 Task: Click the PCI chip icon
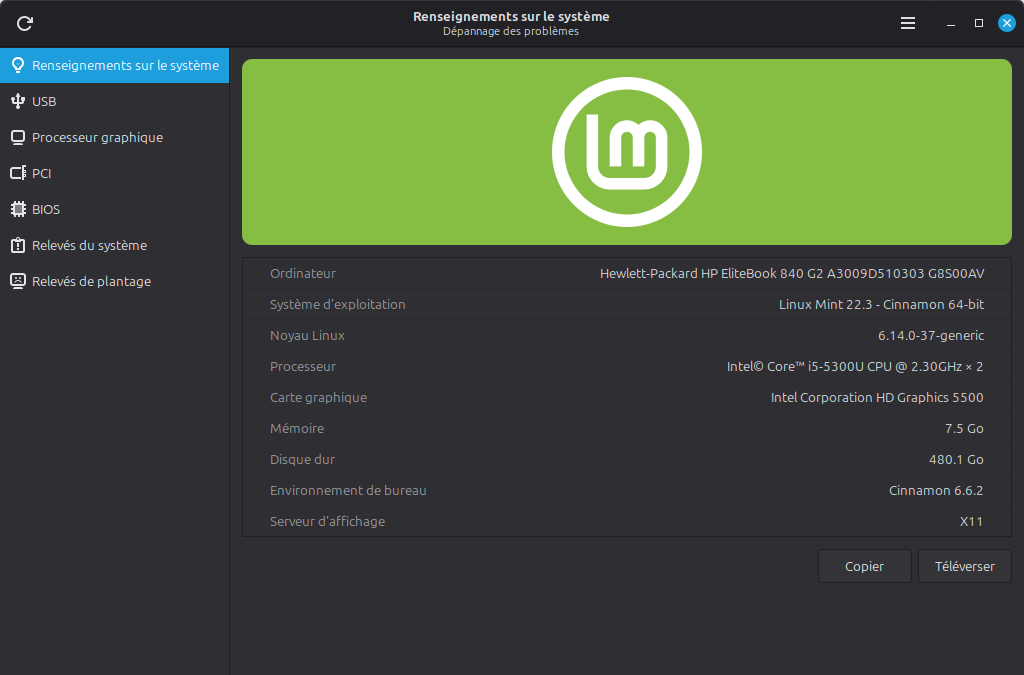click(17, 173)
